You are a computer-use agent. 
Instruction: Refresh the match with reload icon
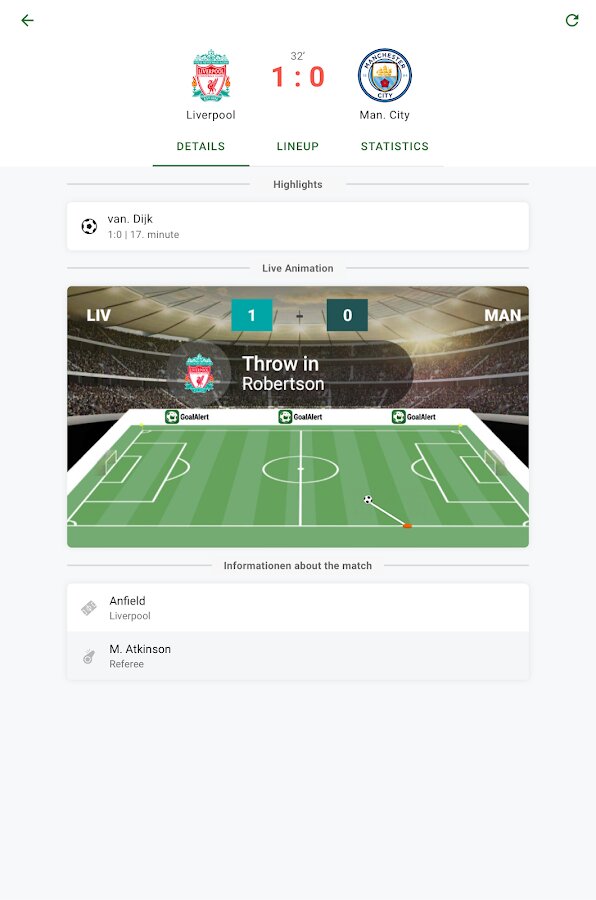pos(572,21)
